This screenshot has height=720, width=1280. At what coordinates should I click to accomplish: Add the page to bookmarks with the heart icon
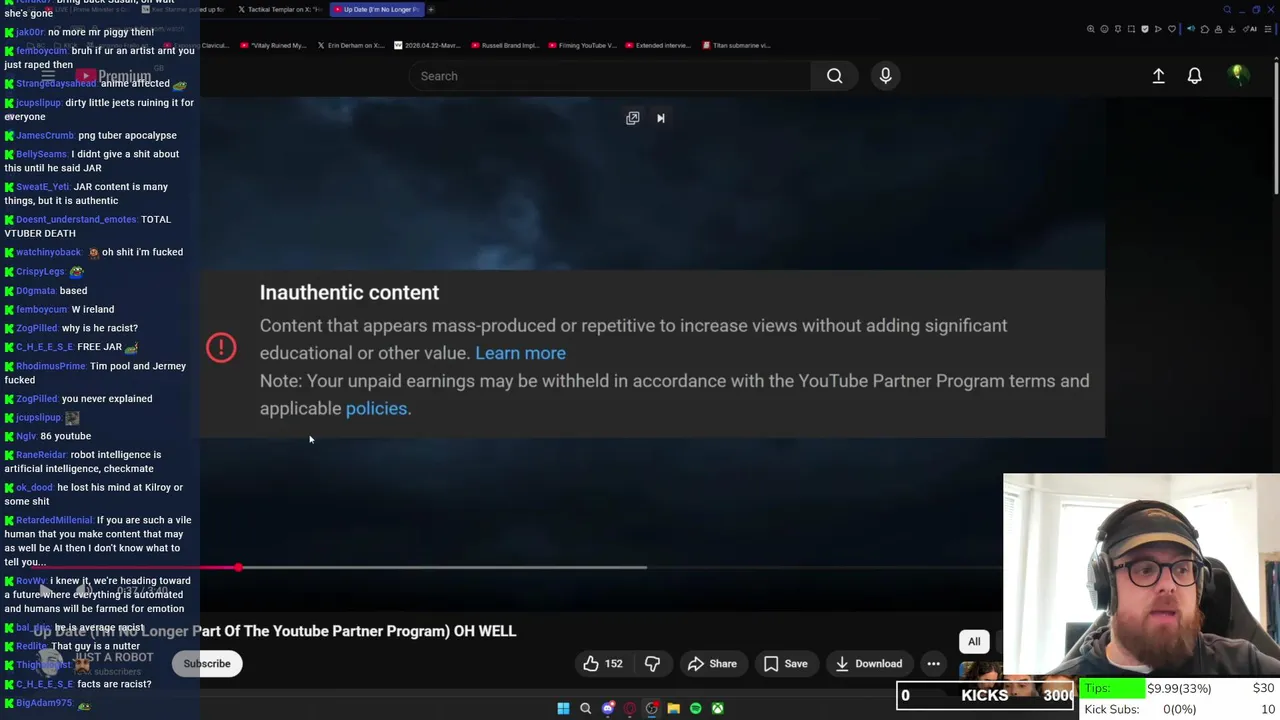point(1172,29)
